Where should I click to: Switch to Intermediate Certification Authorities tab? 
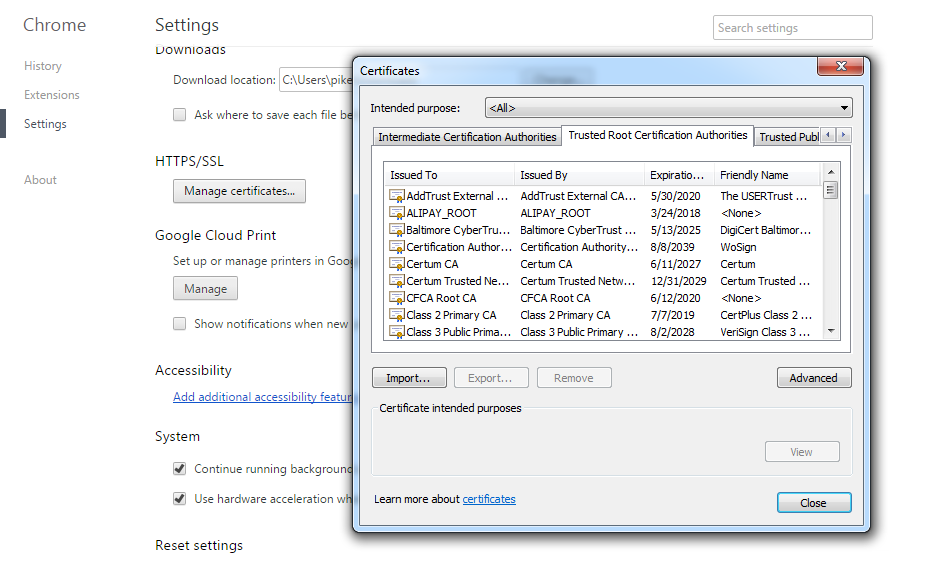point(467,137)
